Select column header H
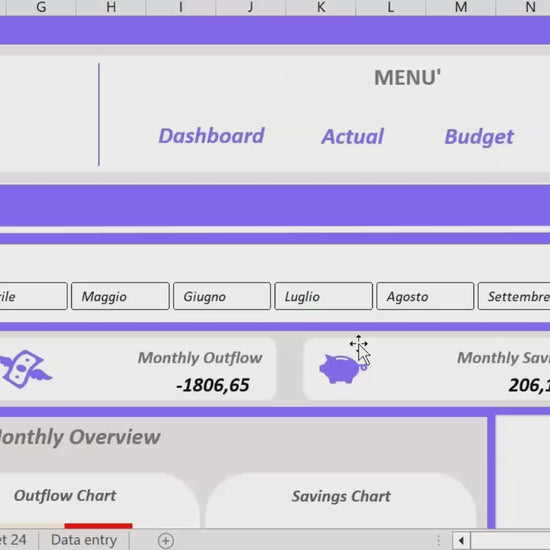 (111, 7)
